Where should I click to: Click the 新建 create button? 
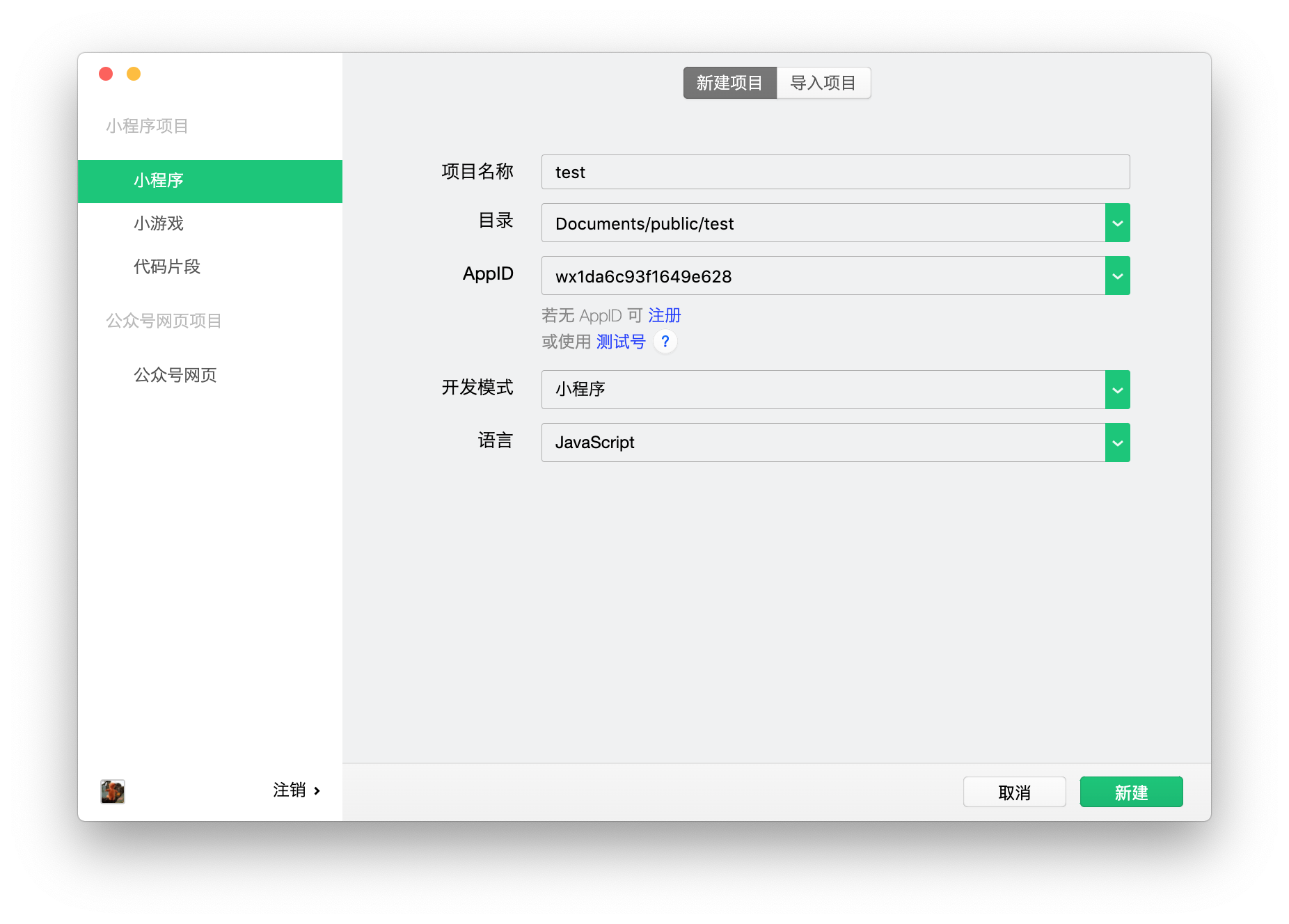[1132, 792]
